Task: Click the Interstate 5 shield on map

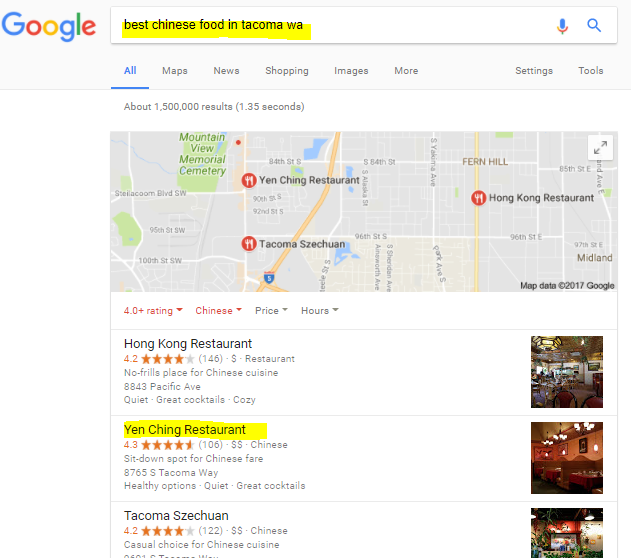Action: (269, 278)
